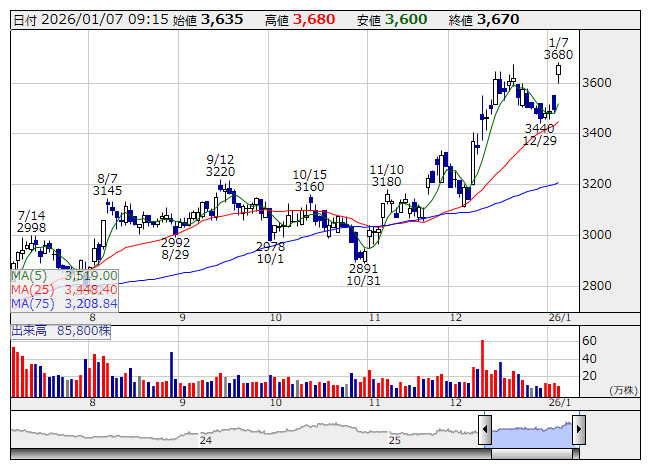The image size is (653, 470).
Task: Click the 24 year marker in overview
Action: click(206, 440)
